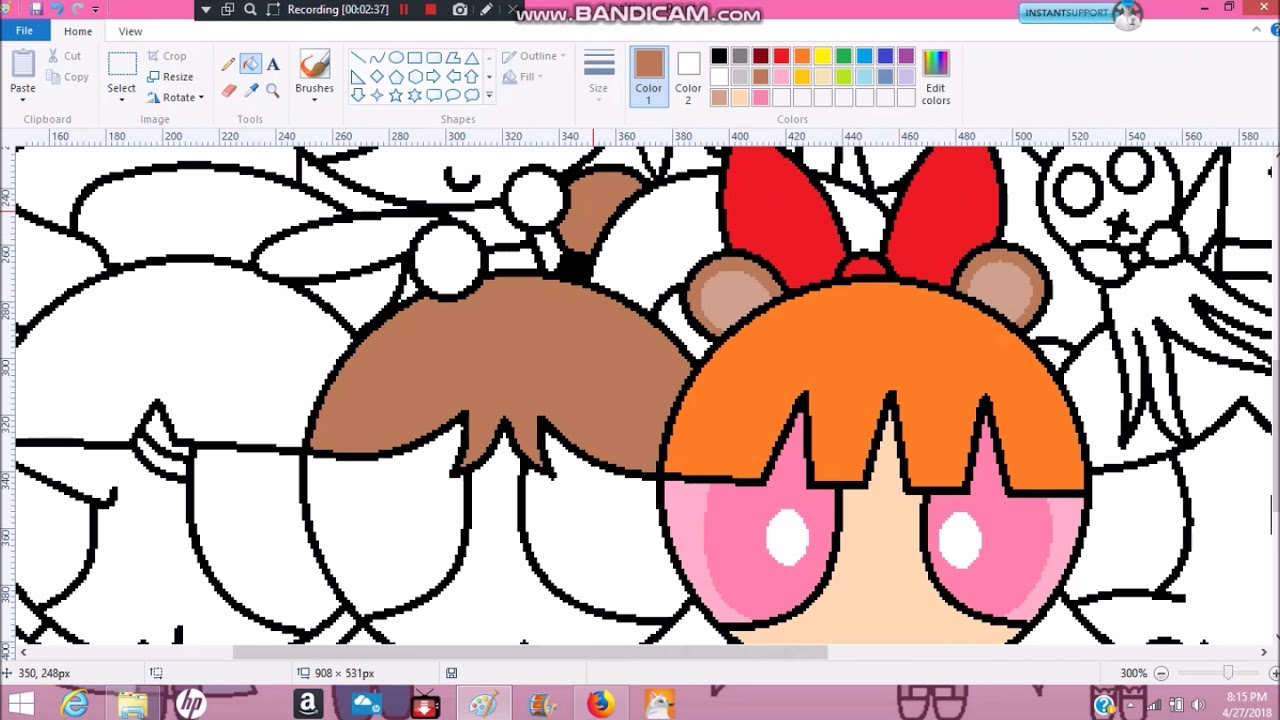
Task: Switch to the View tab
Action: (x=130, y=31)
